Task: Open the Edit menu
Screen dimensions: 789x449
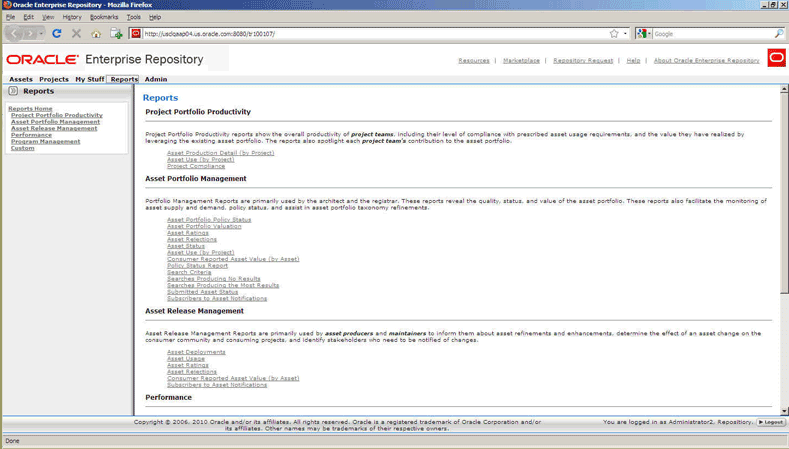Action: (x=29, y=17)
